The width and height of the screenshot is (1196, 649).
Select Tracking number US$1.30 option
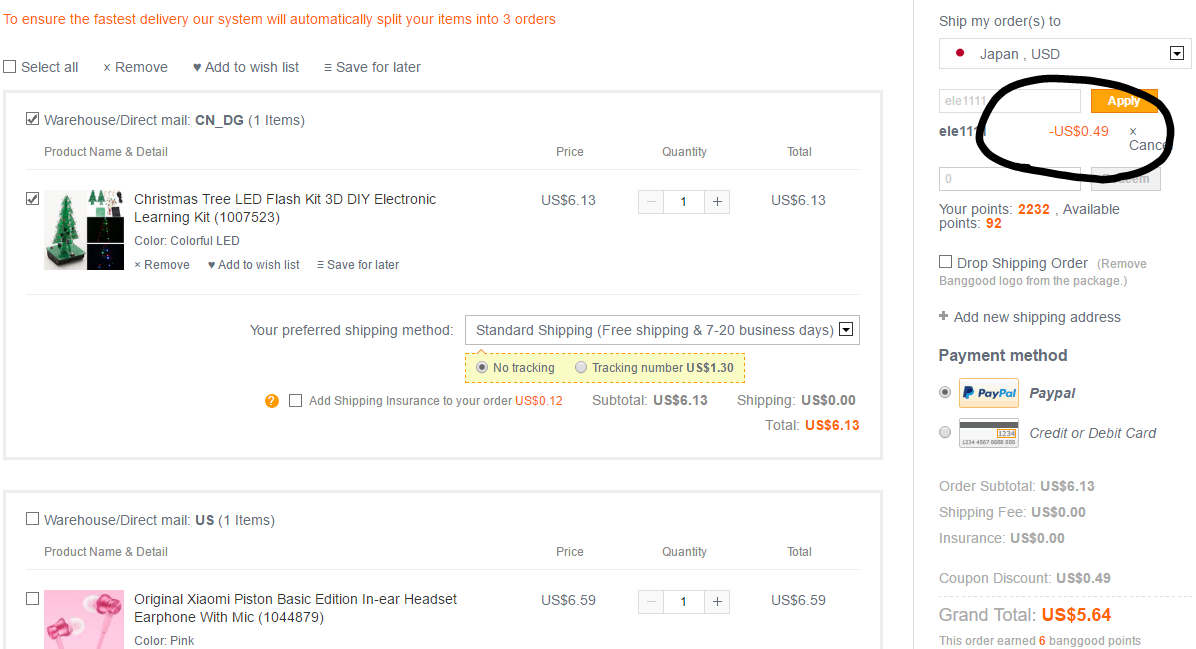tap(581, 368)
